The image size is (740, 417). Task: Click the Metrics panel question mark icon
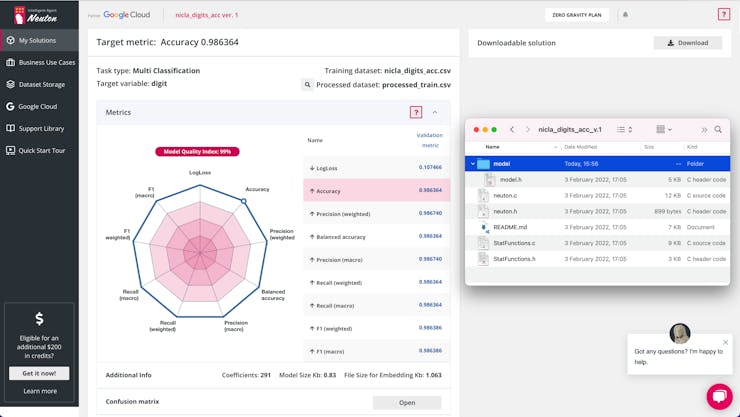(416, 112)
